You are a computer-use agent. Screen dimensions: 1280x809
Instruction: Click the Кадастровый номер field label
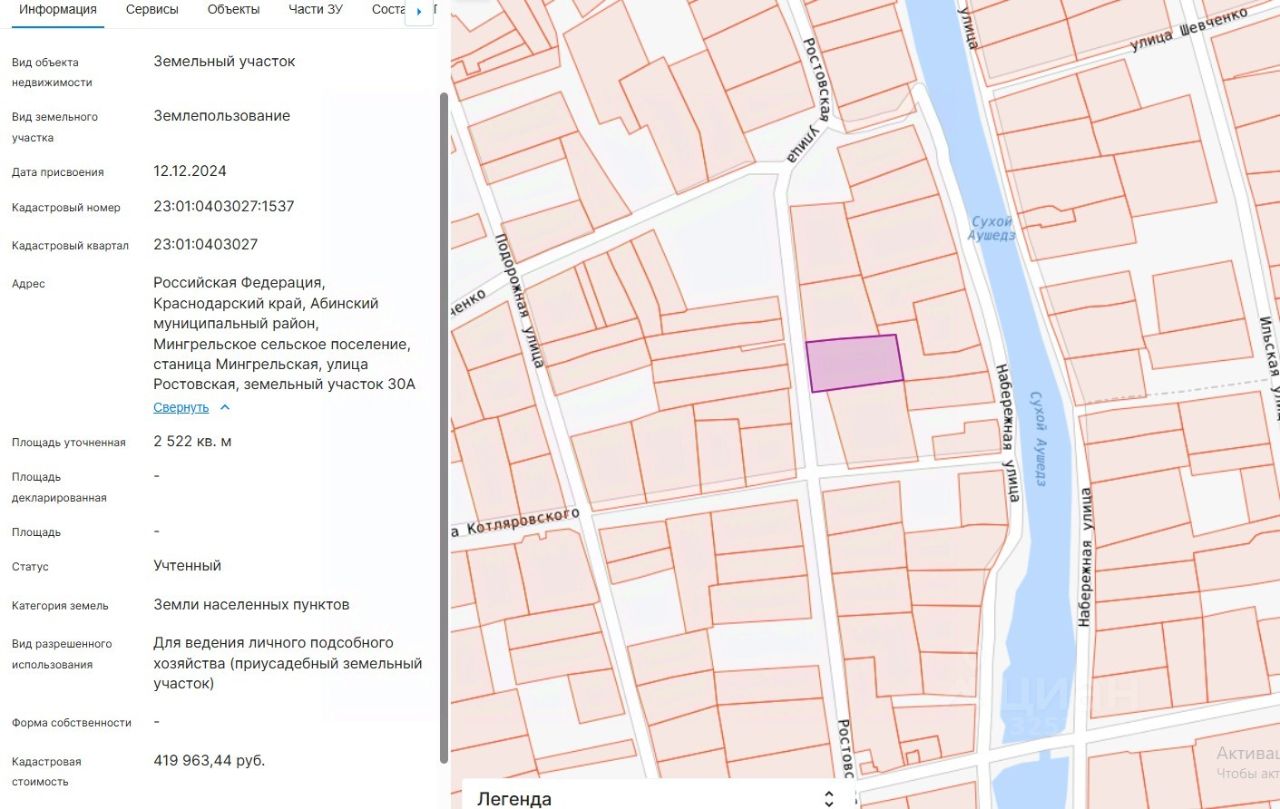click(x=66, y=208)
